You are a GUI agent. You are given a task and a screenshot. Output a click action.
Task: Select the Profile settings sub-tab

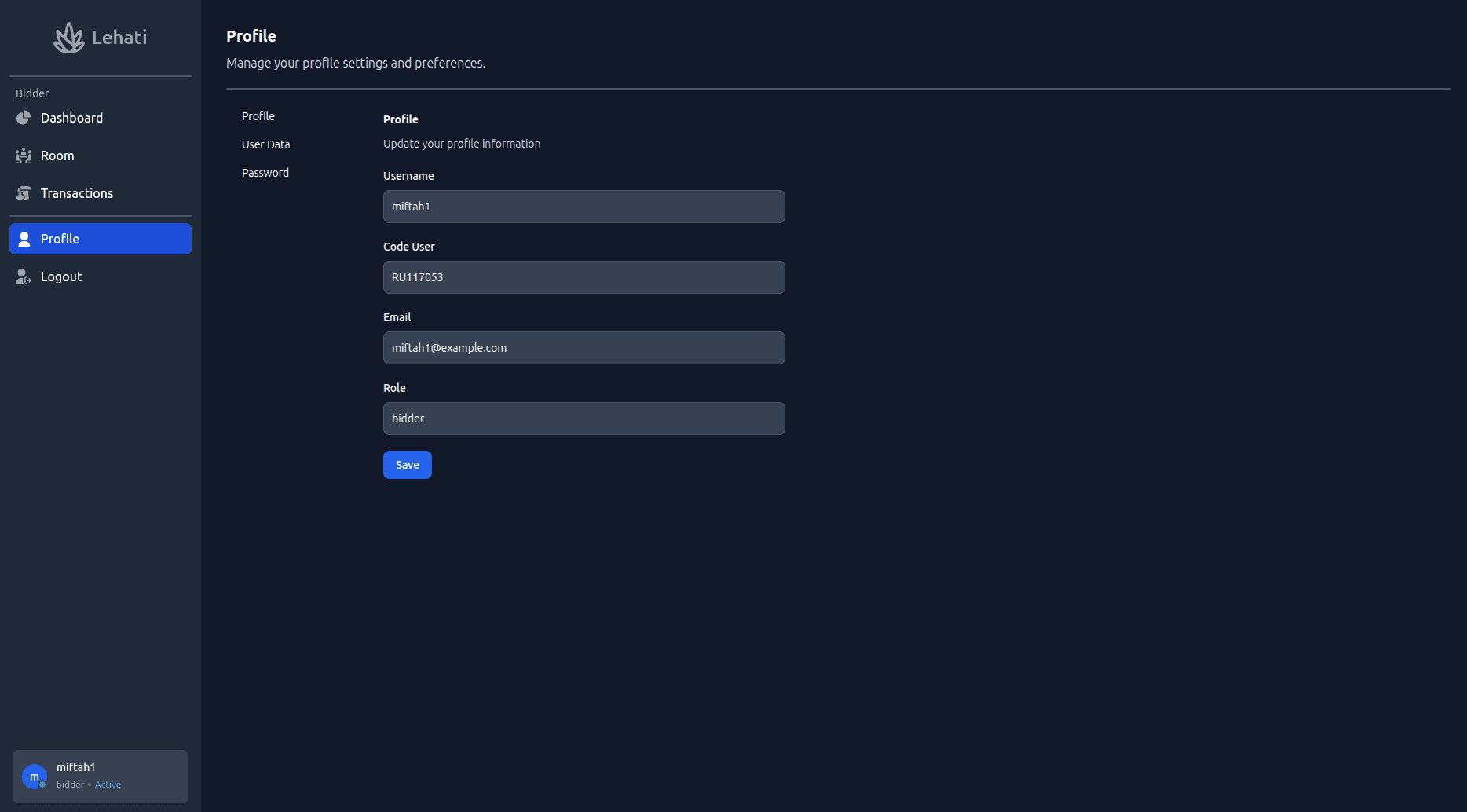click(258, 116)
